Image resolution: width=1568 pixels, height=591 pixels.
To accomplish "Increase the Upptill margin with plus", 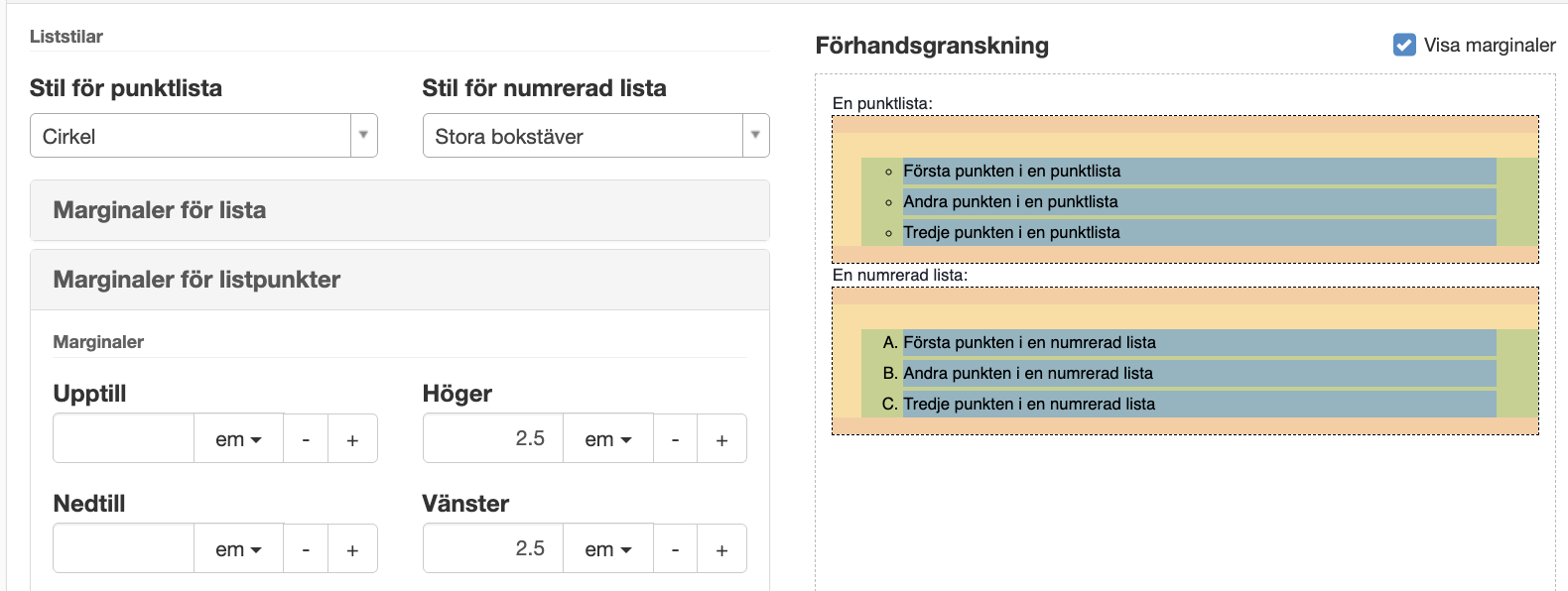I will [x=352, y=439].
